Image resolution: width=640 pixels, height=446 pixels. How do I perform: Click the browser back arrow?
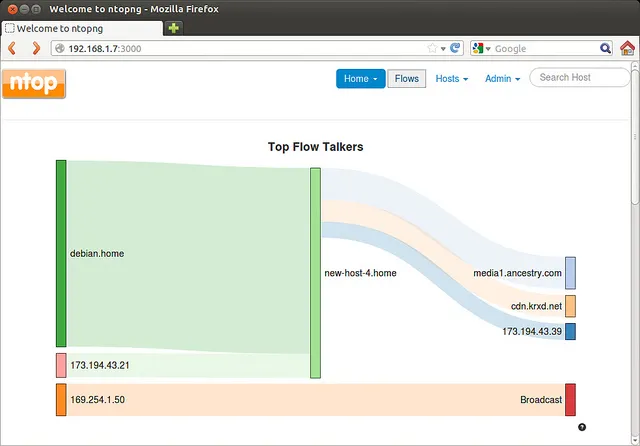(13, 48)
